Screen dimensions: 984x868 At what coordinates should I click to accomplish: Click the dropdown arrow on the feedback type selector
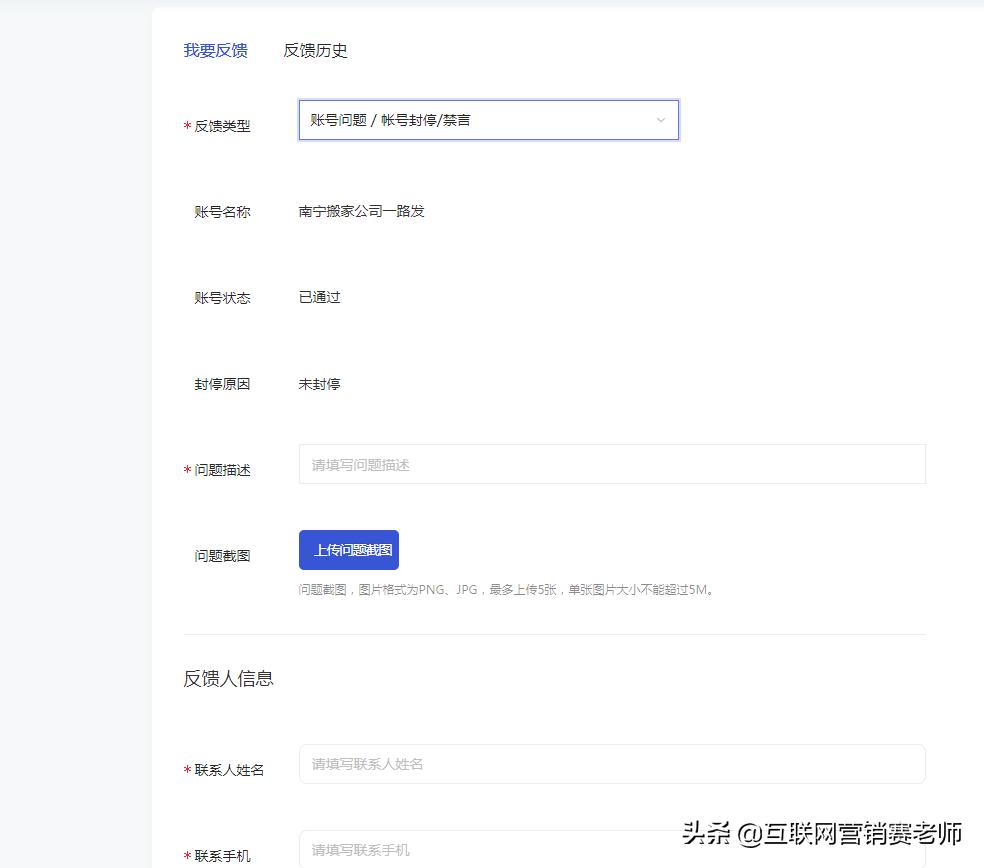tap(660, 120)
